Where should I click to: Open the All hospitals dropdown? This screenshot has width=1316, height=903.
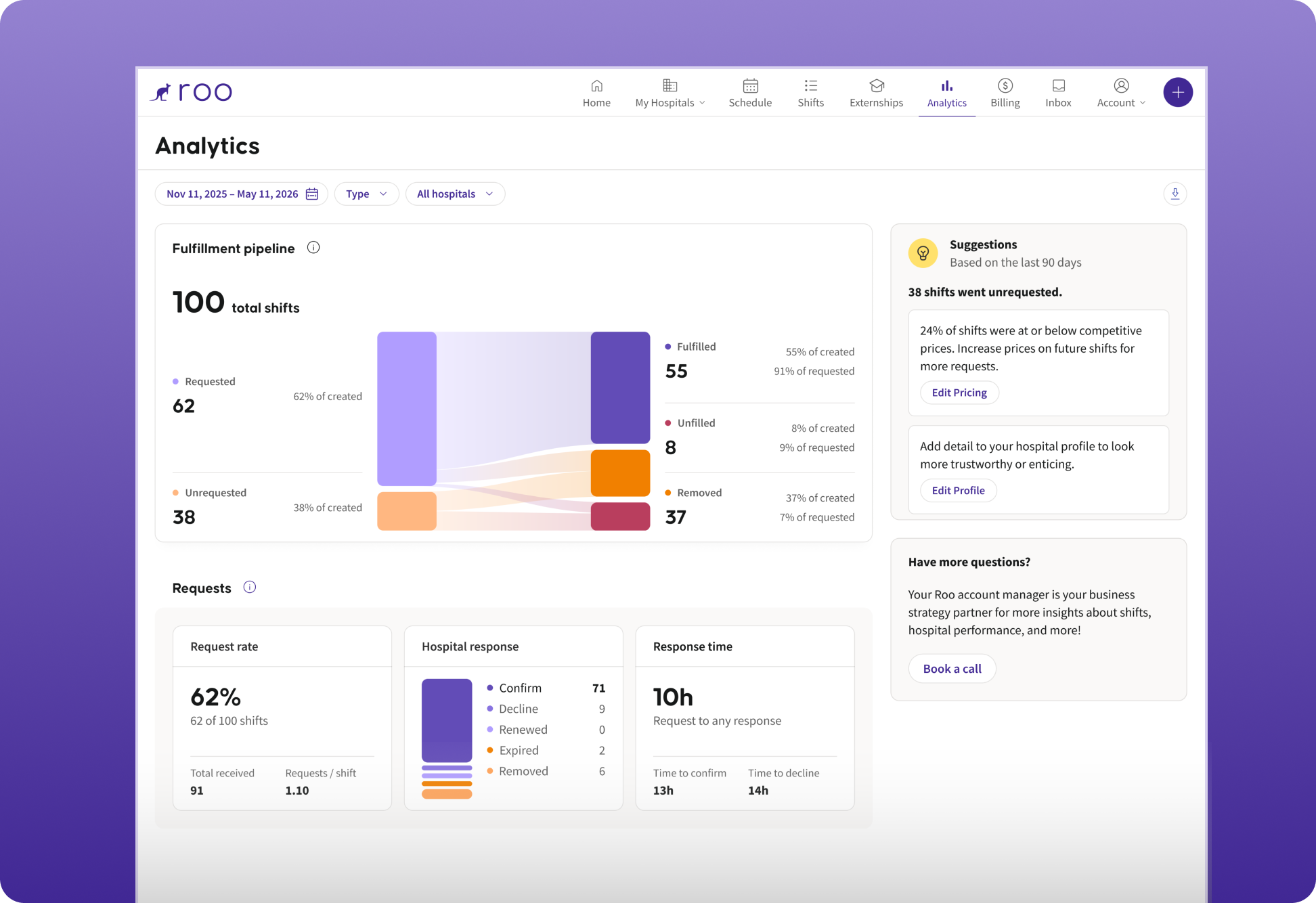pos(455,194)
